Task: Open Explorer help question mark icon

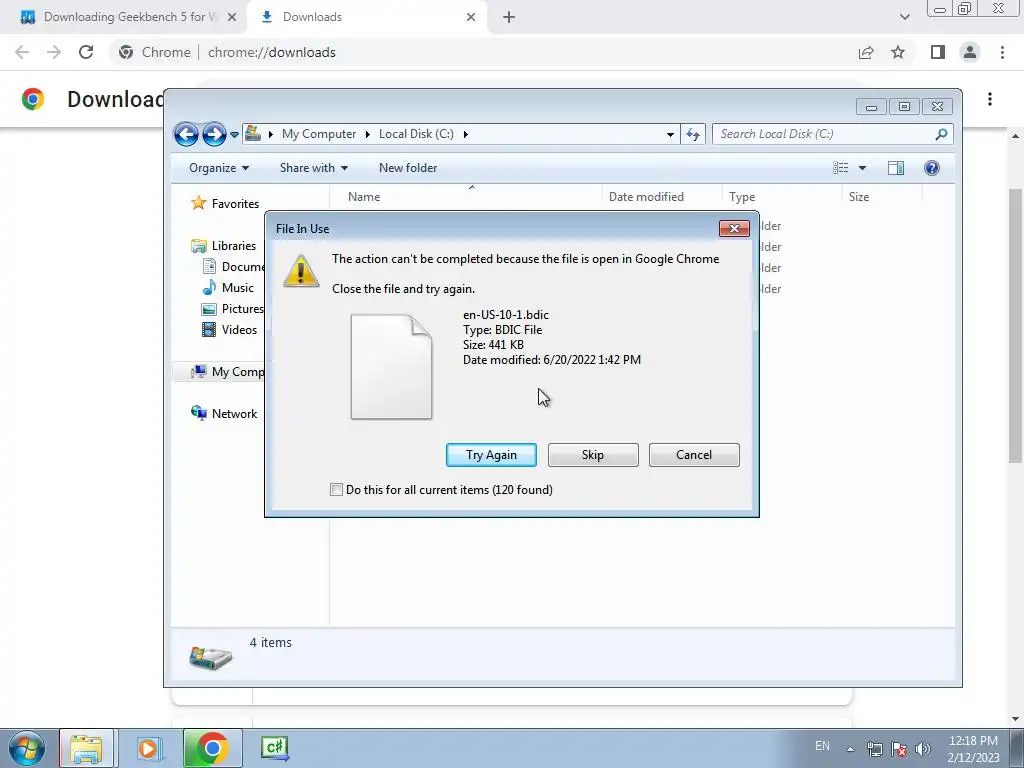Action: point(932,168)
